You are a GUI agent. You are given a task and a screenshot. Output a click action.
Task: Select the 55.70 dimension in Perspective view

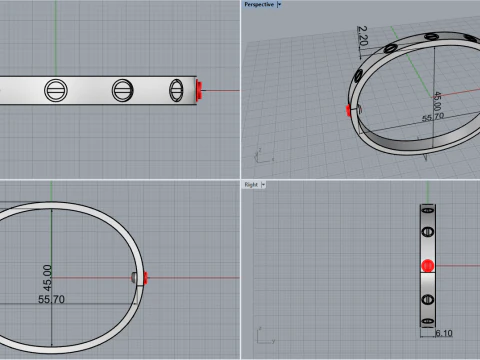tap(433, 117)
